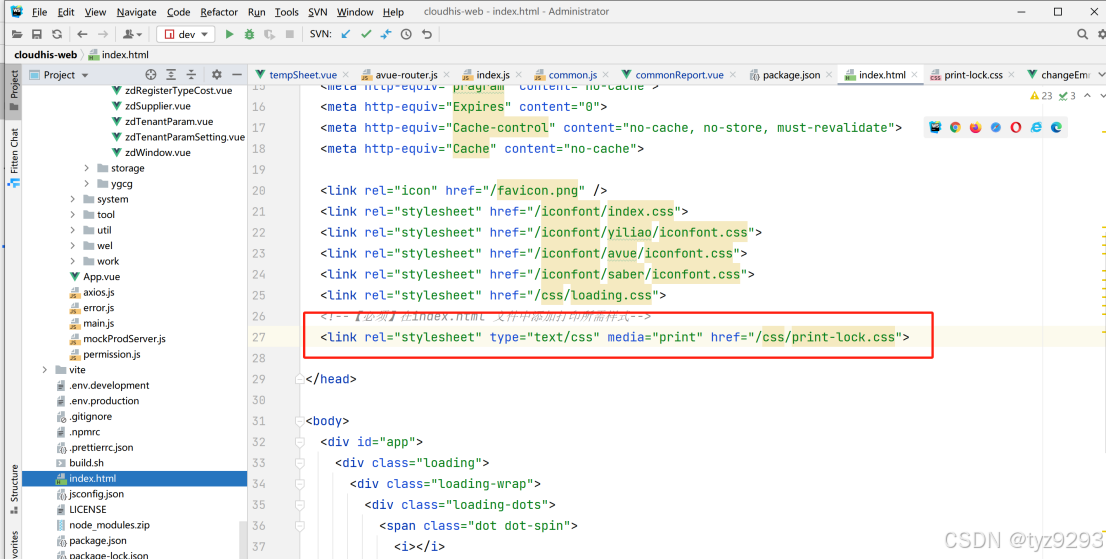Navigate back with the left arrow icon

click(x=83, y=34)
